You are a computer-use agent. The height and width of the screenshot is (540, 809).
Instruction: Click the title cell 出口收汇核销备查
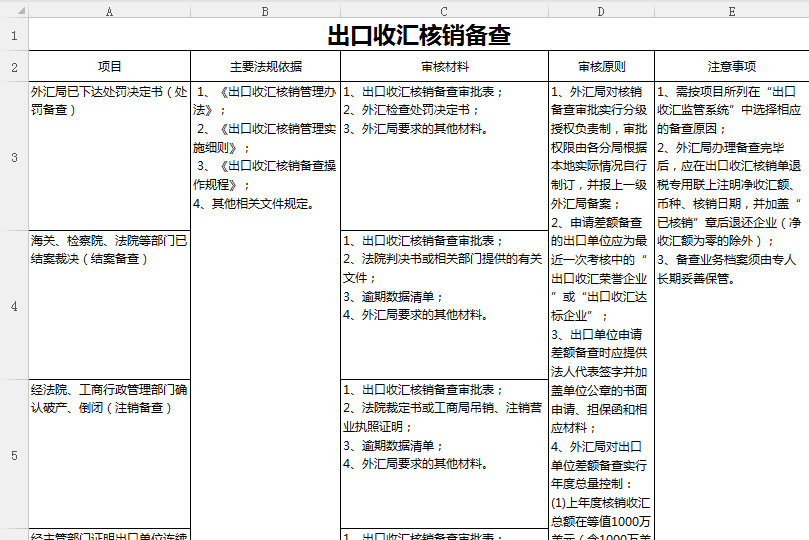click(418, 36)
